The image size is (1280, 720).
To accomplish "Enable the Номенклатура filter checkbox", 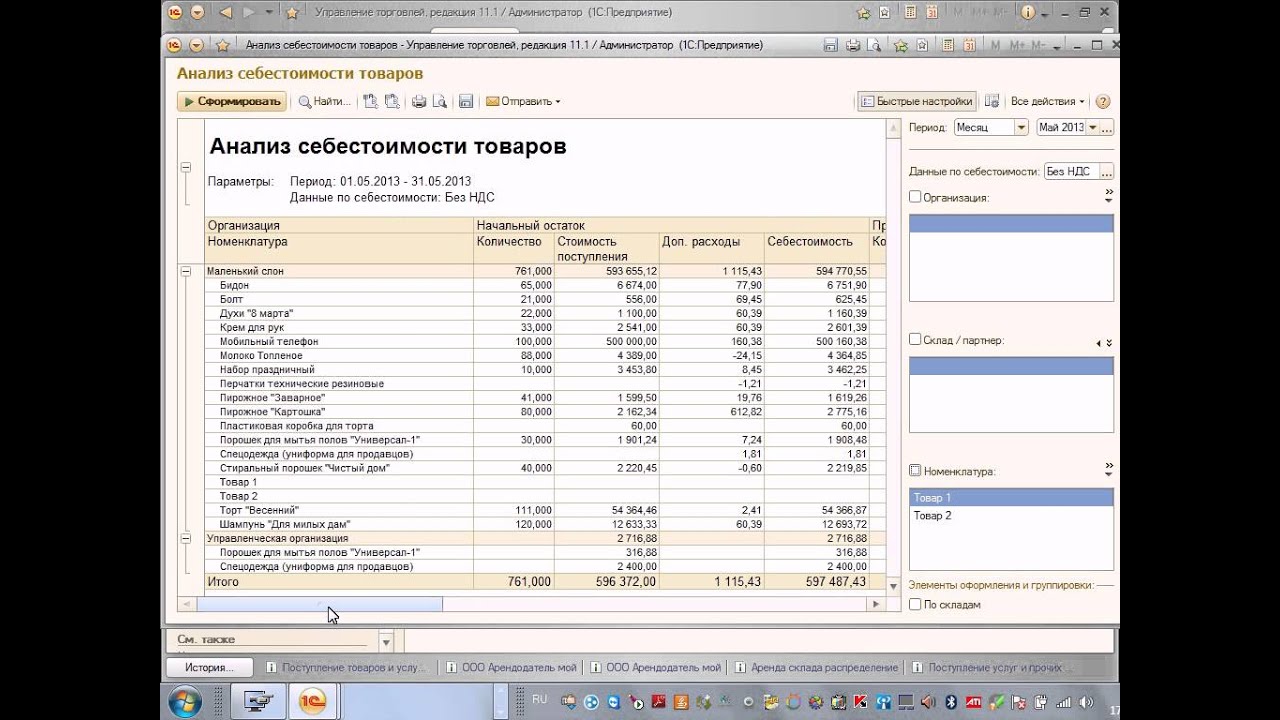I will pos(914,470).
